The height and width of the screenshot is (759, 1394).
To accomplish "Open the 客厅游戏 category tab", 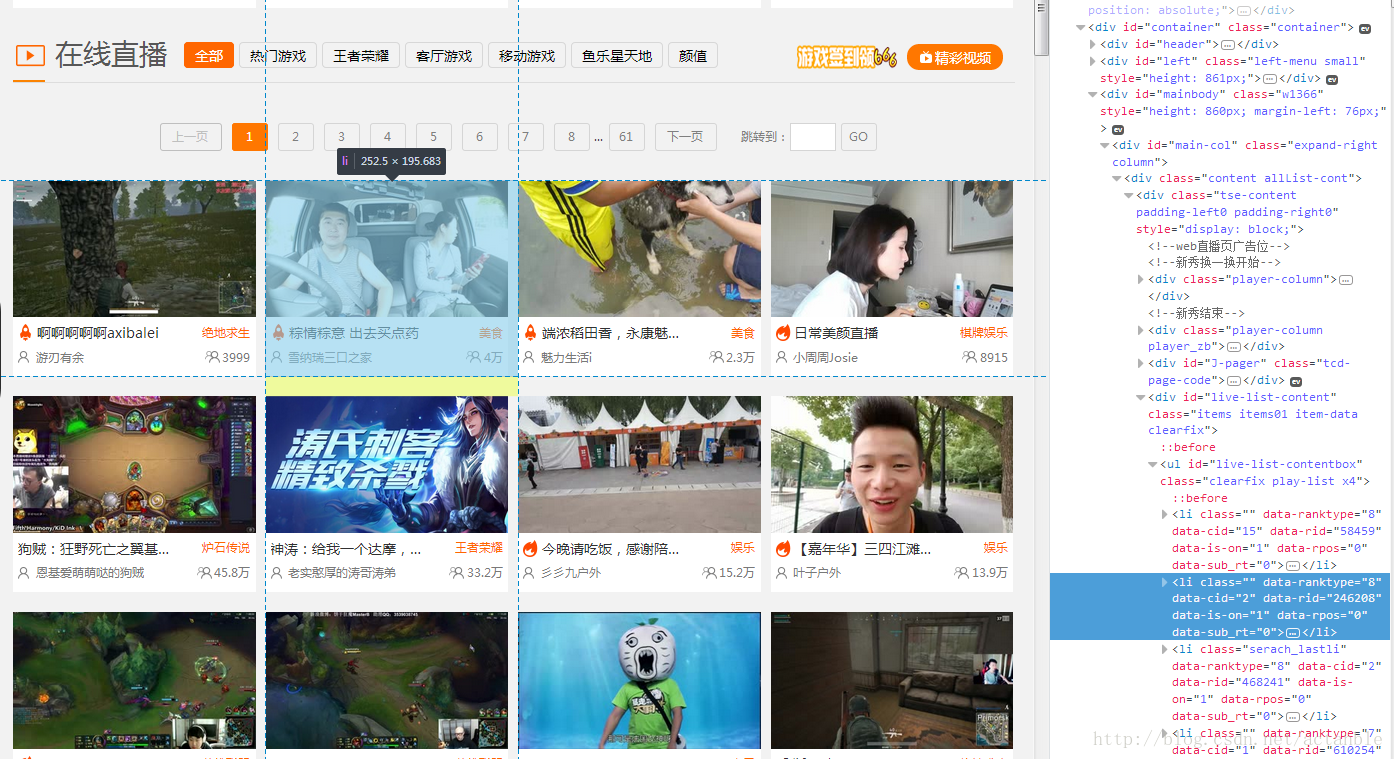I will pyautogui.click(x=444, y=56).
